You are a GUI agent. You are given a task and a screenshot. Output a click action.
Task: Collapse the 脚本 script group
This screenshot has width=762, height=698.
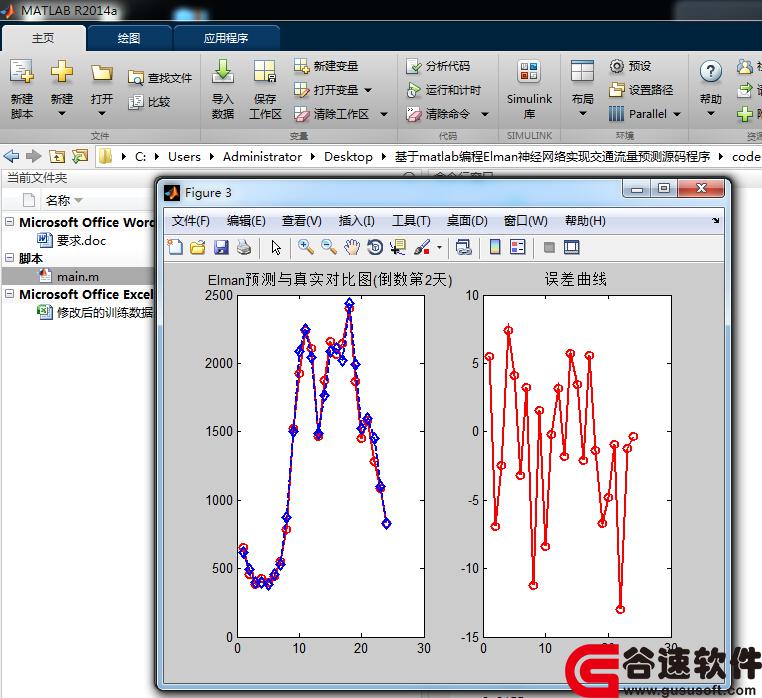point(9,258)
